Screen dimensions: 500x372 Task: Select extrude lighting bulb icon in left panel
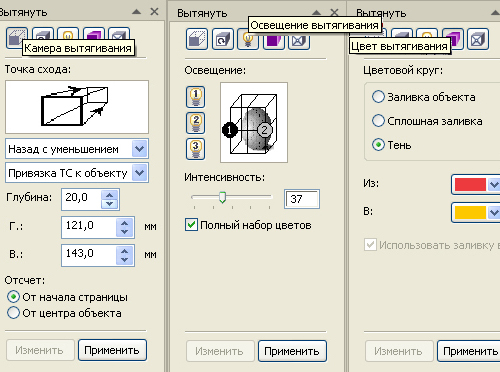[x=68, y=33]
